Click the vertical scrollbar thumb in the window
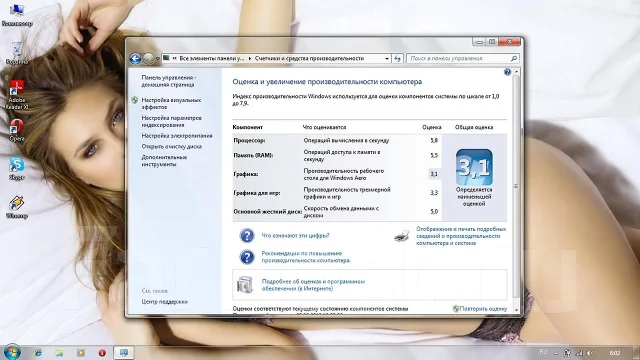Screen dimensions: 640x360 point(516,186)
